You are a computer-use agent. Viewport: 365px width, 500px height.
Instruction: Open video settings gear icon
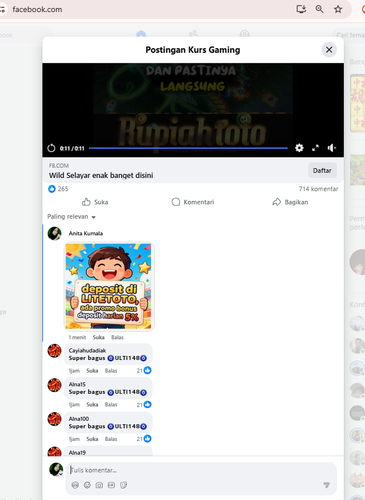(x=299, y=148)
